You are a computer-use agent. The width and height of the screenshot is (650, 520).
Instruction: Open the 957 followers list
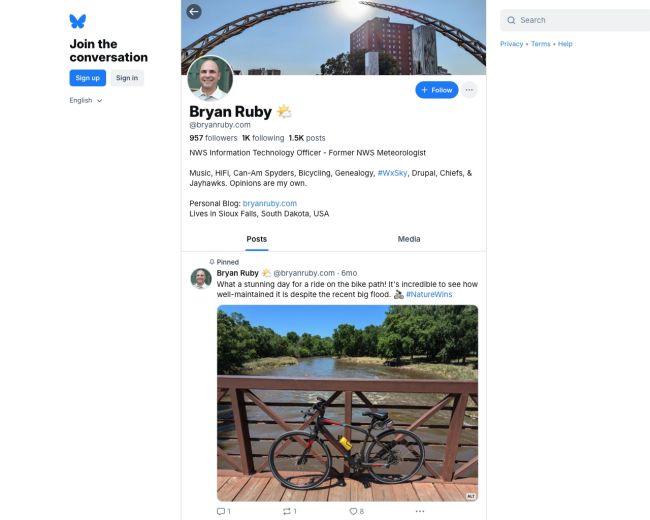[213, 138]
